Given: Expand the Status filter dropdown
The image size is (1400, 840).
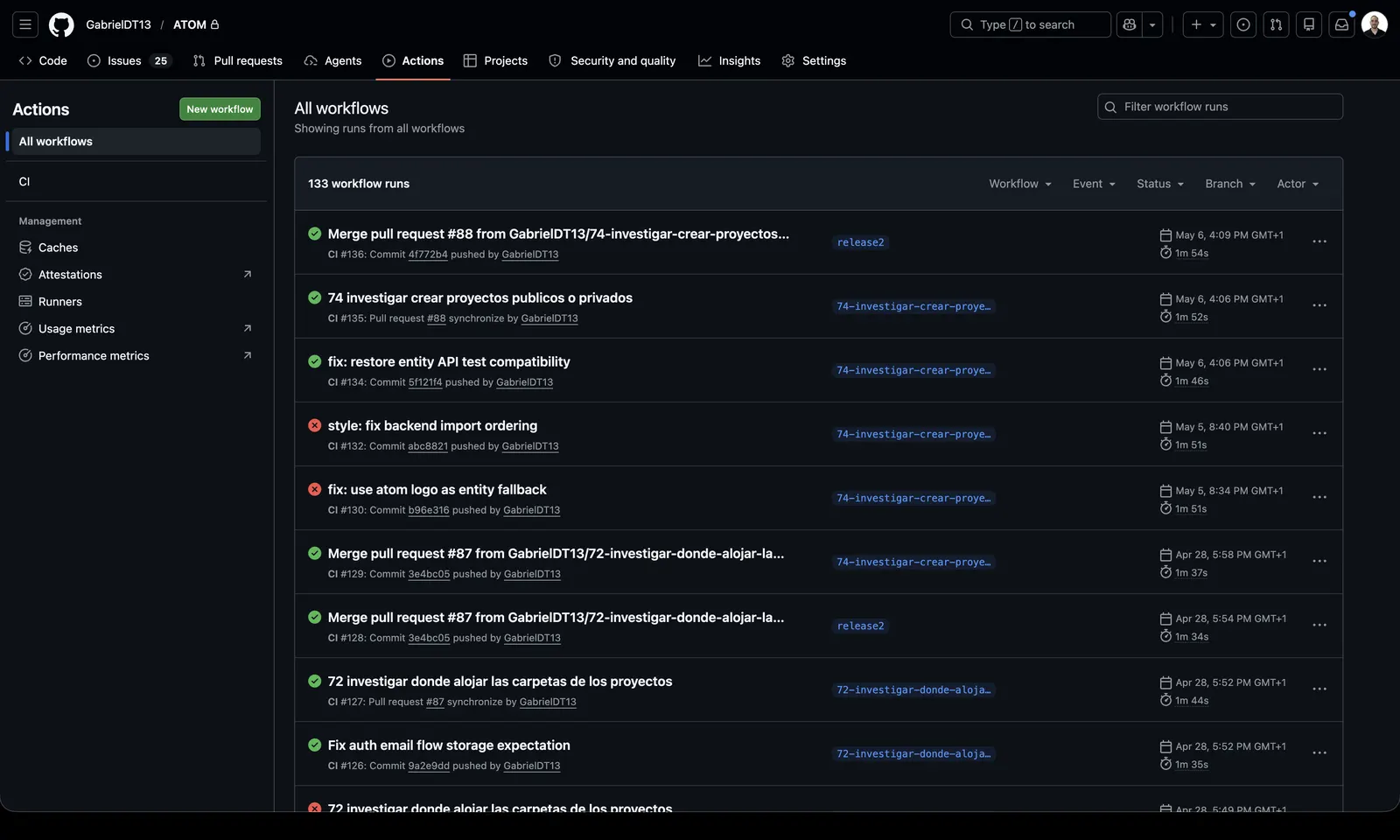Looking at the screenshot, I should 1160,184.
